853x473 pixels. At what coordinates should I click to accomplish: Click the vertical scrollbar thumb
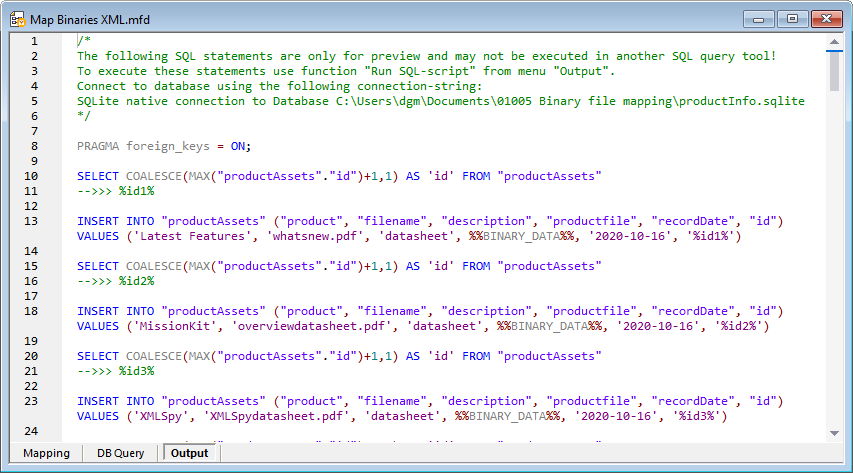coord(835,72)
